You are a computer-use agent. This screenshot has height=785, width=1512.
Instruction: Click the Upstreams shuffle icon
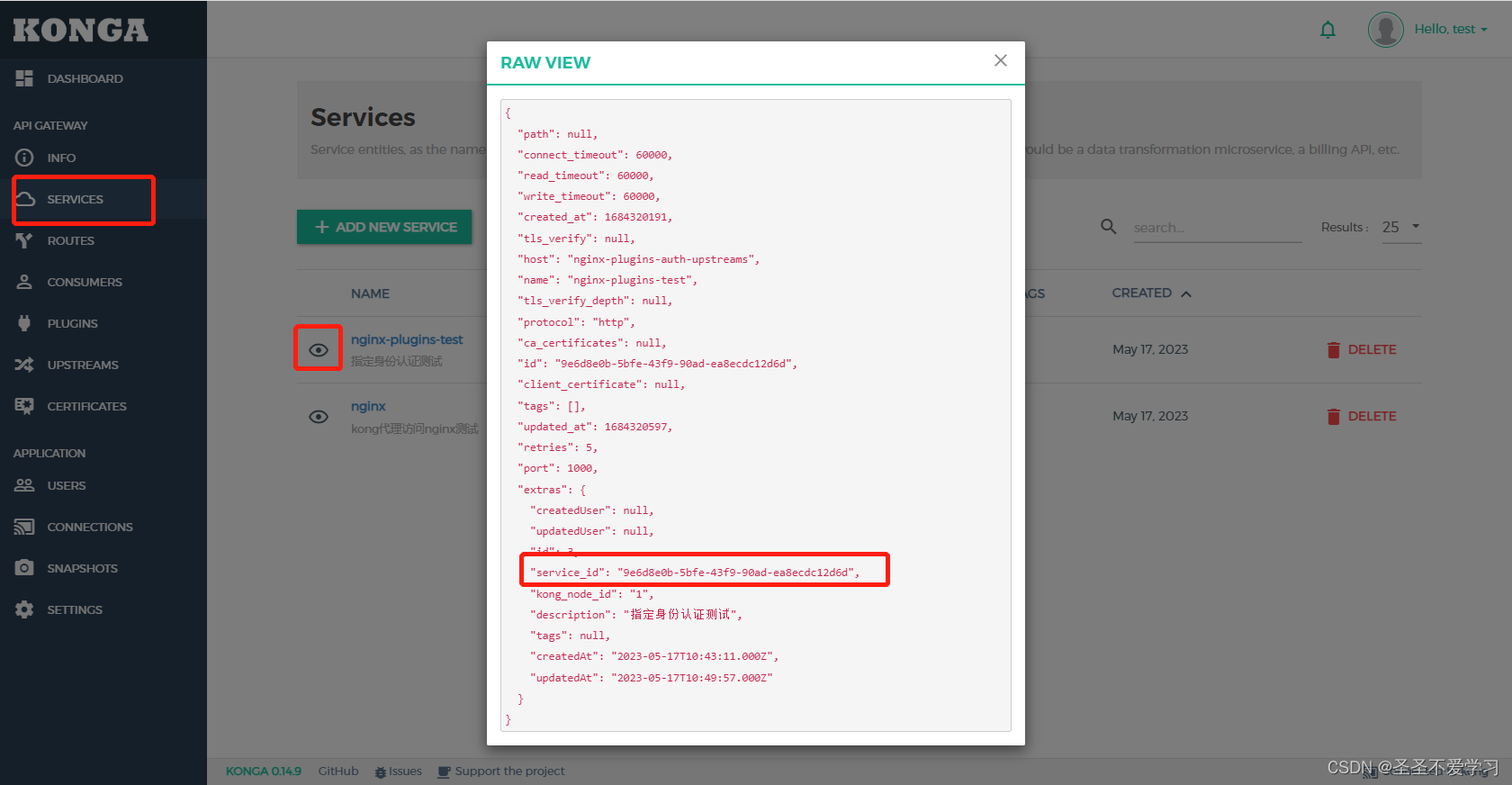(x=24, y=365)
